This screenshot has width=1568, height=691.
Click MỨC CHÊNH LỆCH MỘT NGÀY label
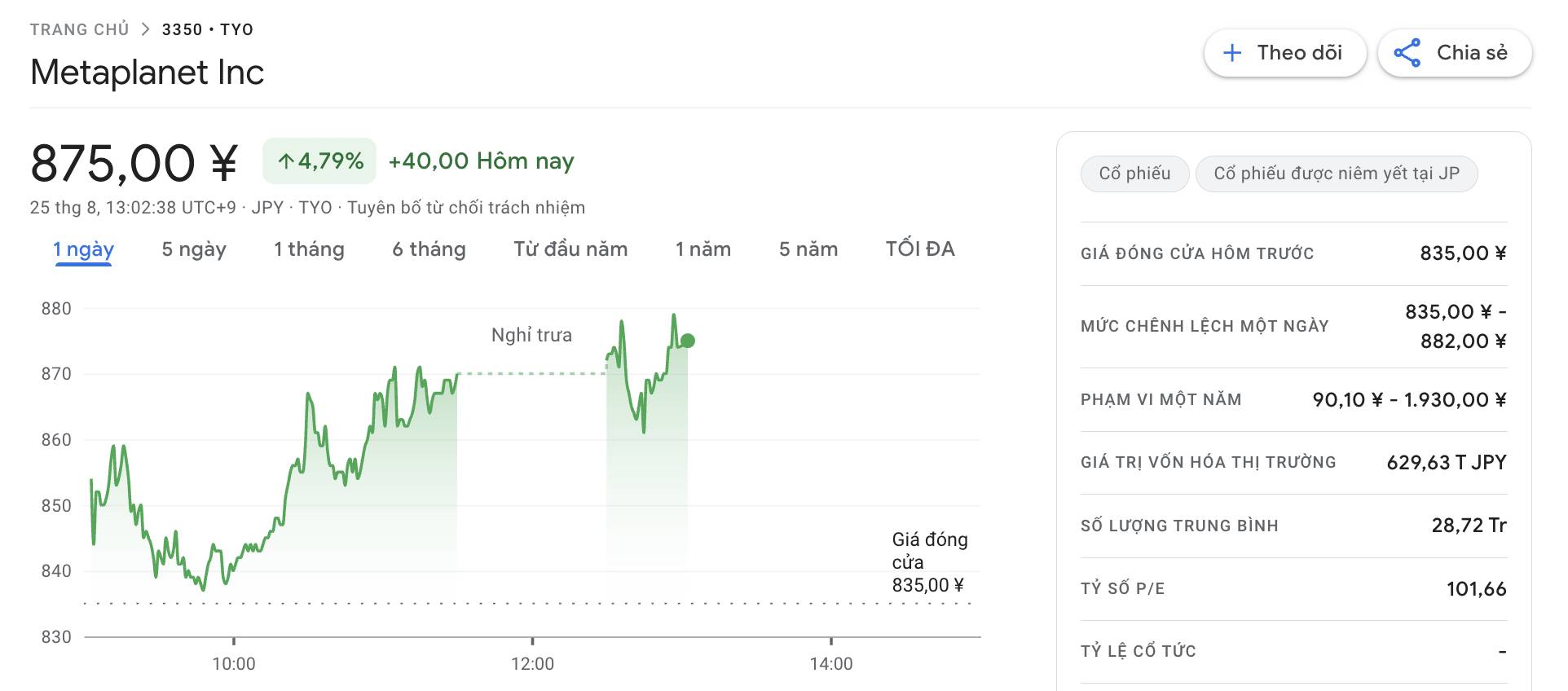point(1205,326)
